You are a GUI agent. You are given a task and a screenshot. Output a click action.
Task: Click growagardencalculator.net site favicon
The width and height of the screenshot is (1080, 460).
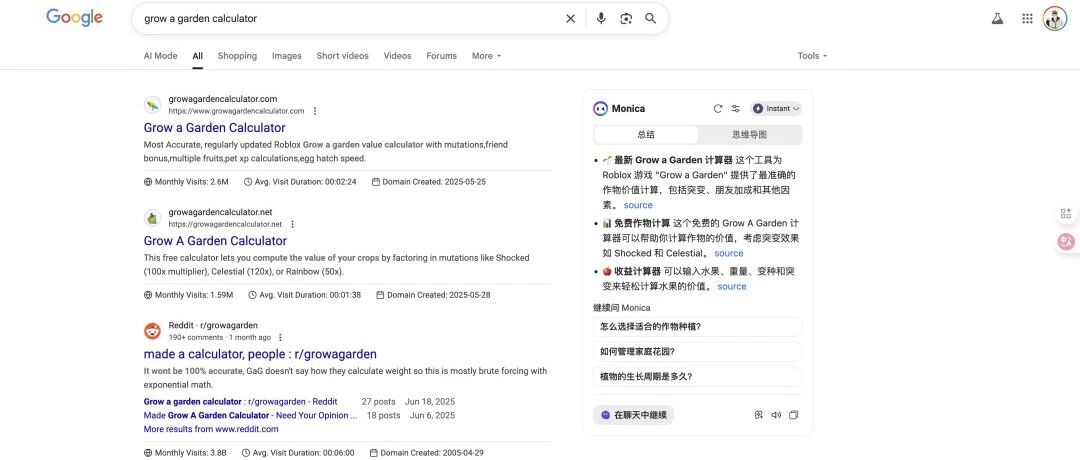click(152, 218)
